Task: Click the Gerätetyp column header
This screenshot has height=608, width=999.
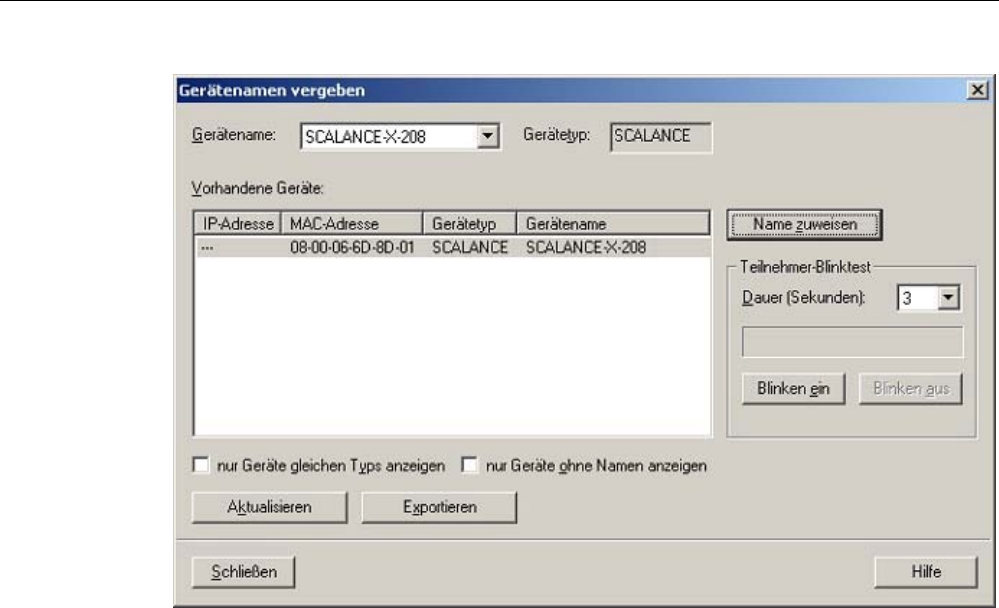Action: (470, 224)
